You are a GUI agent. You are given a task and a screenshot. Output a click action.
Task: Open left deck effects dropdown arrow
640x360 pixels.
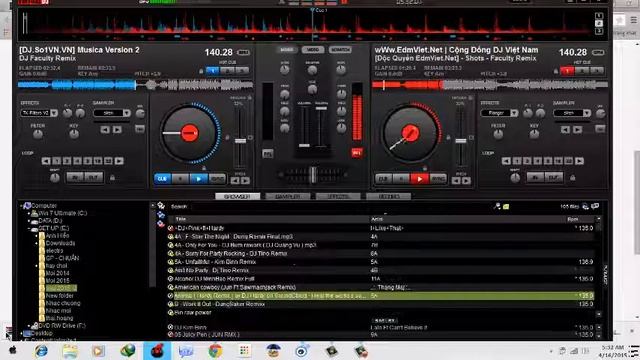[54, 113]
